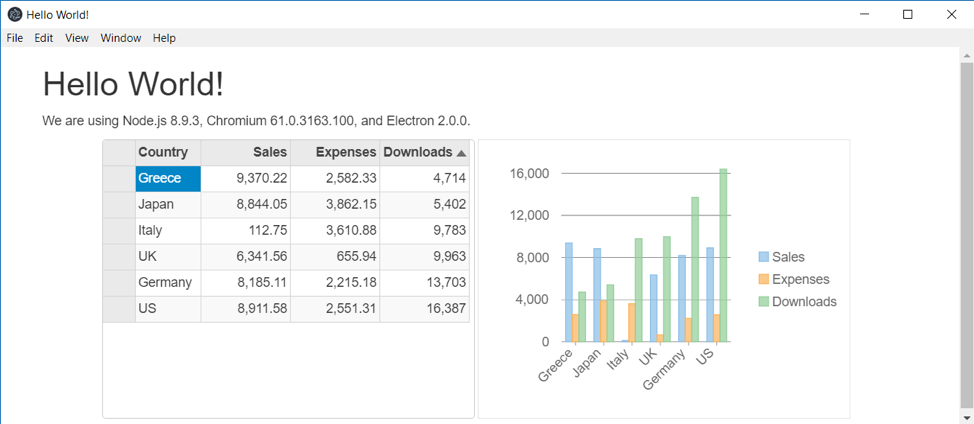Select the US row header
This screenshot has width=974, height=424.
(119, 309)
